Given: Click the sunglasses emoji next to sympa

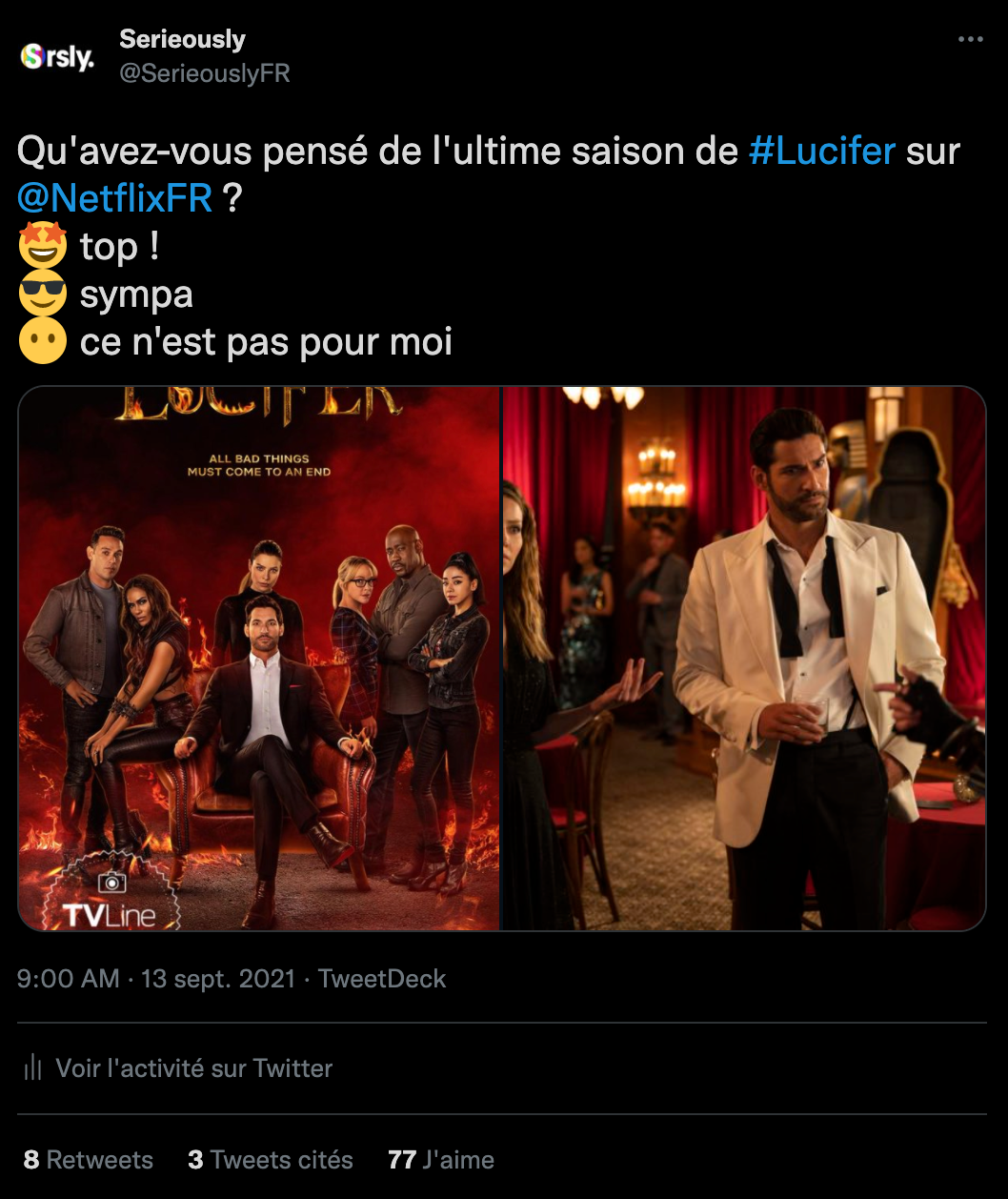Looking at the screenshot, I should point(43,294).
